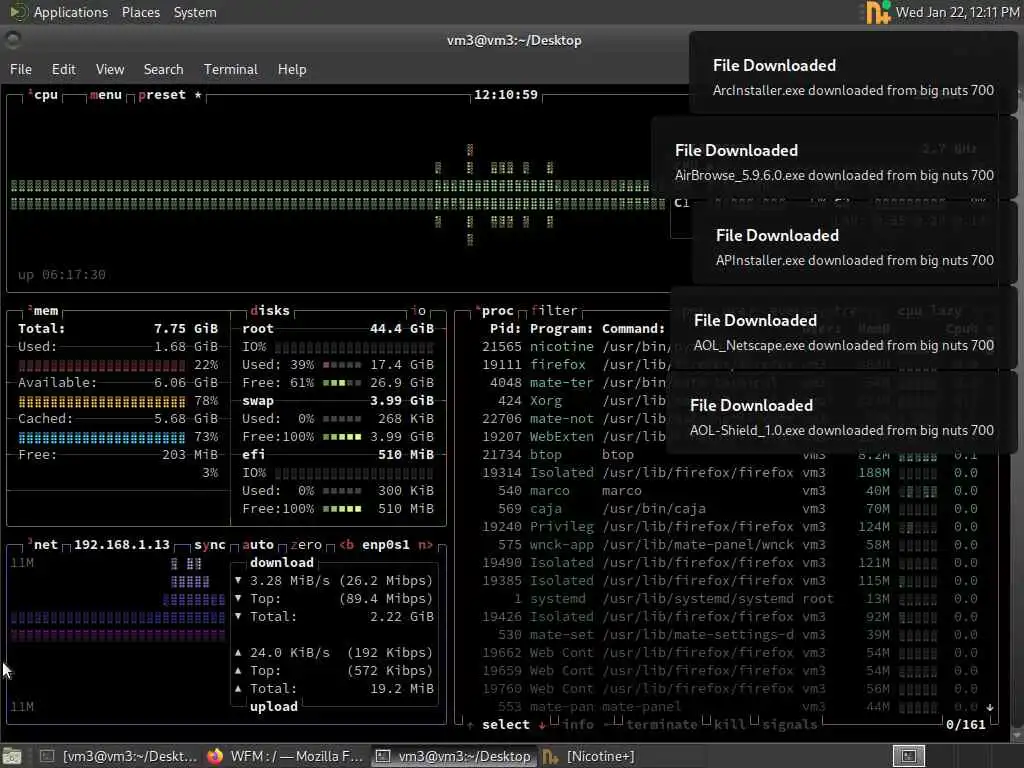Switch to WFM Mozilla Firefox taskbar item

pos(285,756)
